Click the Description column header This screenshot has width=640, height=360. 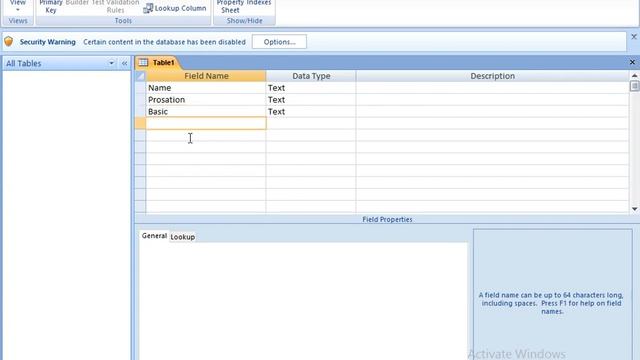[492, 76]
